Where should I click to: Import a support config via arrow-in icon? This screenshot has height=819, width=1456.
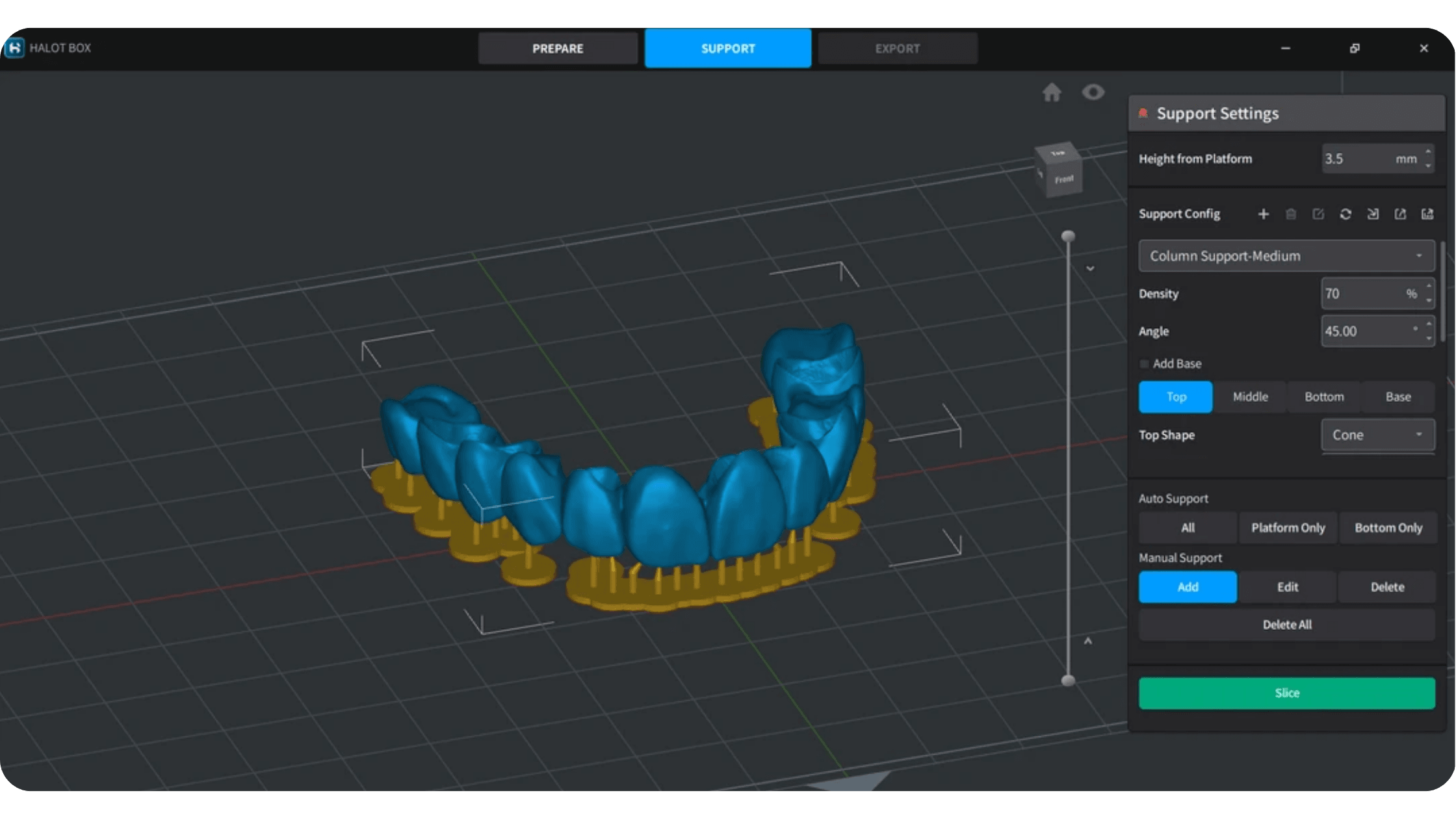click(x=1373, y=214)
